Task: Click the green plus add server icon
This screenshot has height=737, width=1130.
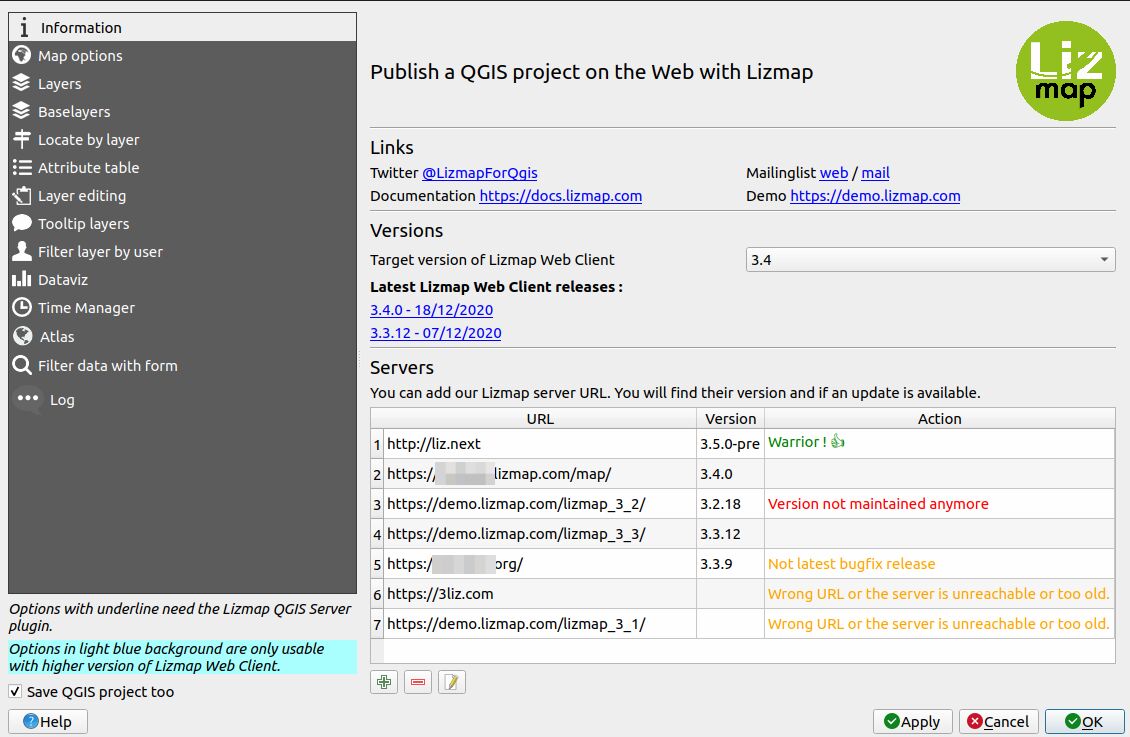Action: coord(384,682)
